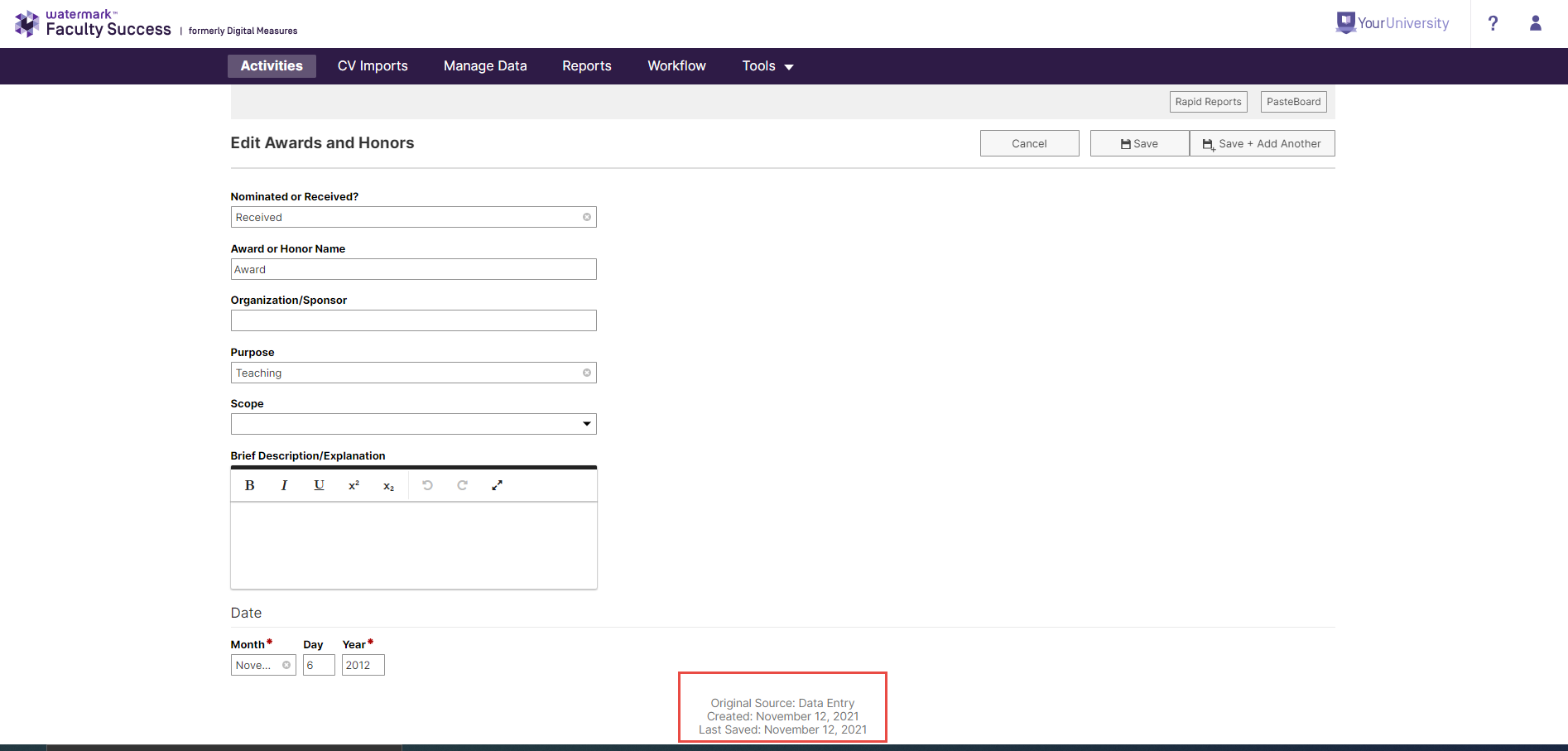Click the Undo icon in the editor
Image resolution: width=1568 pixels, height=751 pixels.
coord(427,485)
